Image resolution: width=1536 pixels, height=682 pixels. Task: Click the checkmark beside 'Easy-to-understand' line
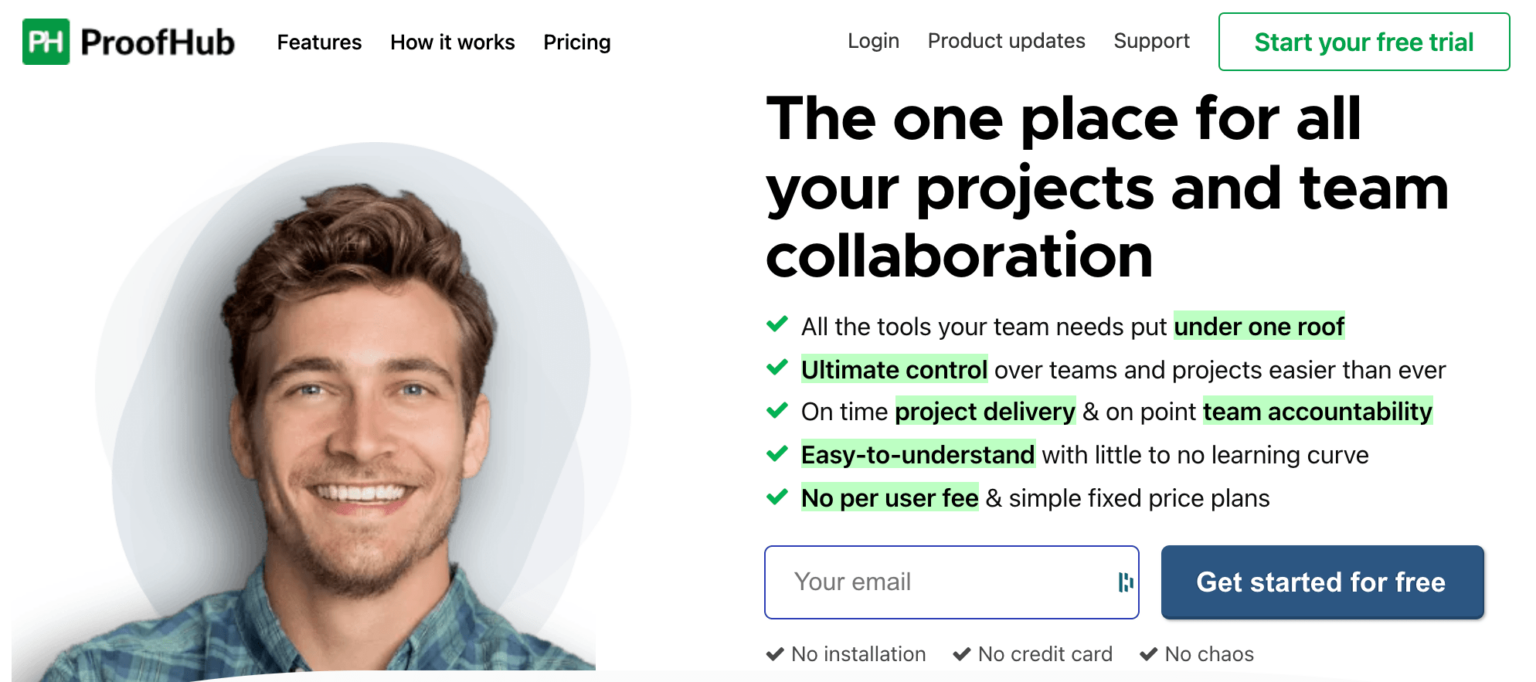coord(779,452)
